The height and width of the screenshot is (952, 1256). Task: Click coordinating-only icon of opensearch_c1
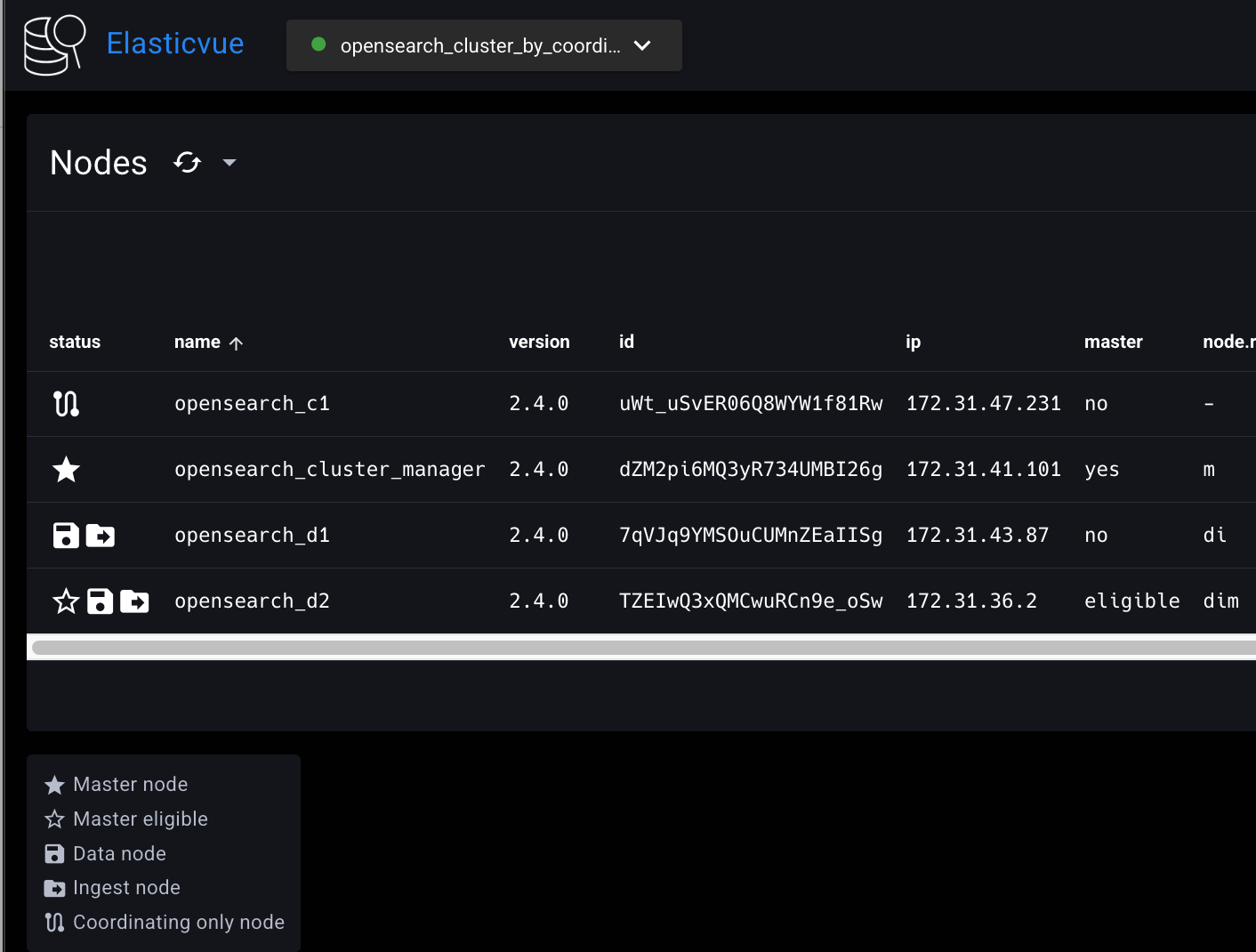point(66,404)
